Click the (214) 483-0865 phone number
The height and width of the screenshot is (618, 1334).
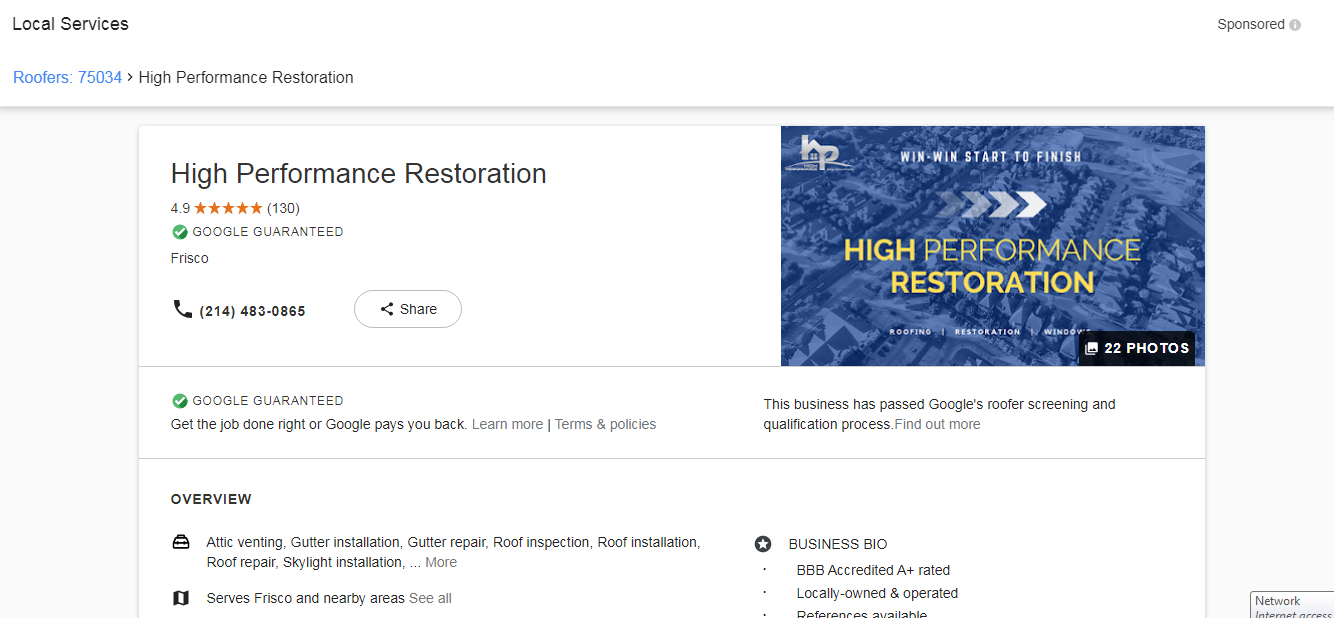click(252, 311)
